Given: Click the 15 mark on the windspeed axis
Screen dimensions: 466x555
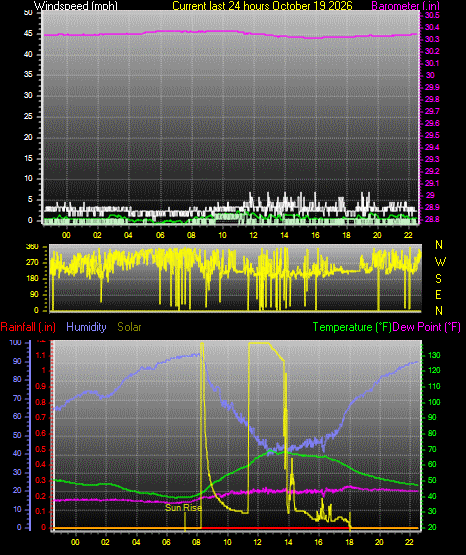Looking at the screenshot, I should (28, 158).
